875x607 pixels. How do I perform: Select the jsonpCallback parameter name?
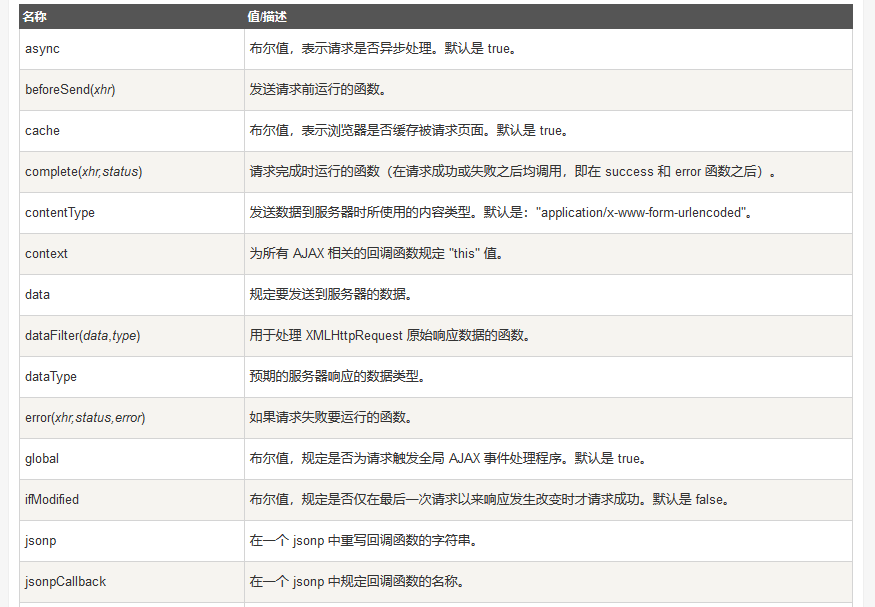(65, 582)
